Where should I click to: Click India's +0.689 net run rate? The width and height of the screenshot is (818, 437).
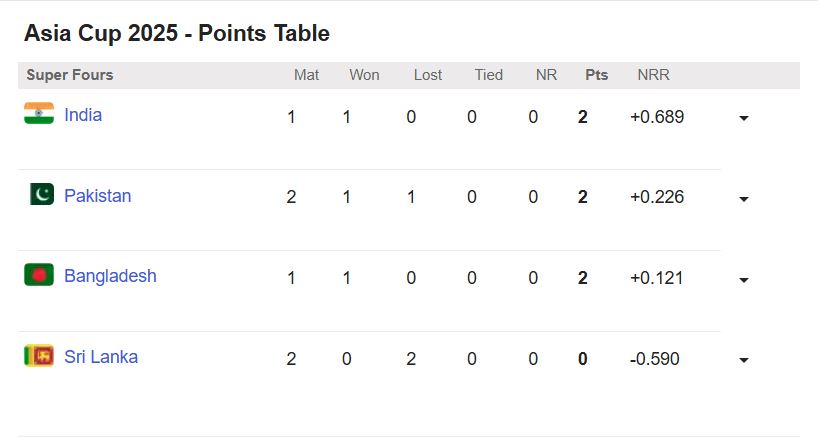pyautogui.click(x=657, y=117)
